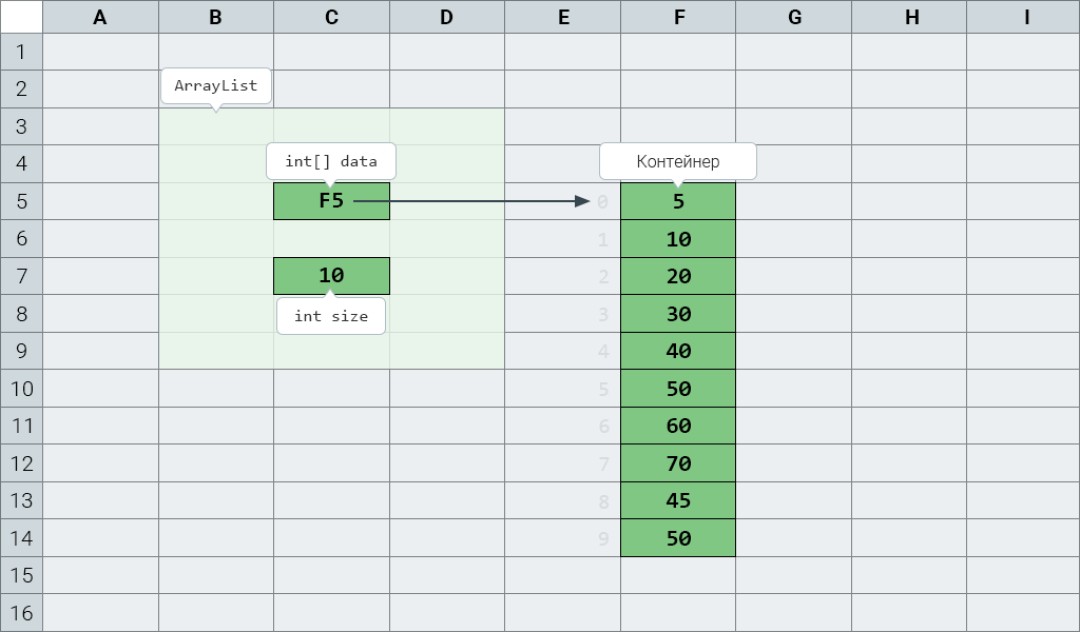
Task: Click the arrowhead pointing to the container
Action: tap(583, 201)
